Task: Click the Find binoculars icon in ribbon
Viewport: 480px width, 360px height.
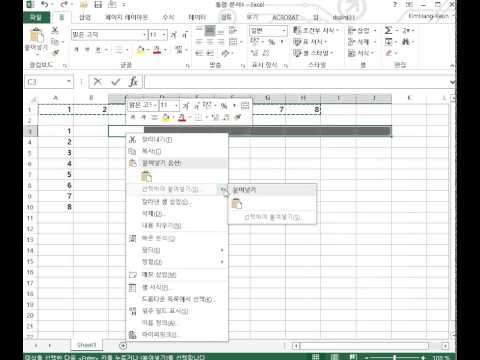Action: pos(405,42)
